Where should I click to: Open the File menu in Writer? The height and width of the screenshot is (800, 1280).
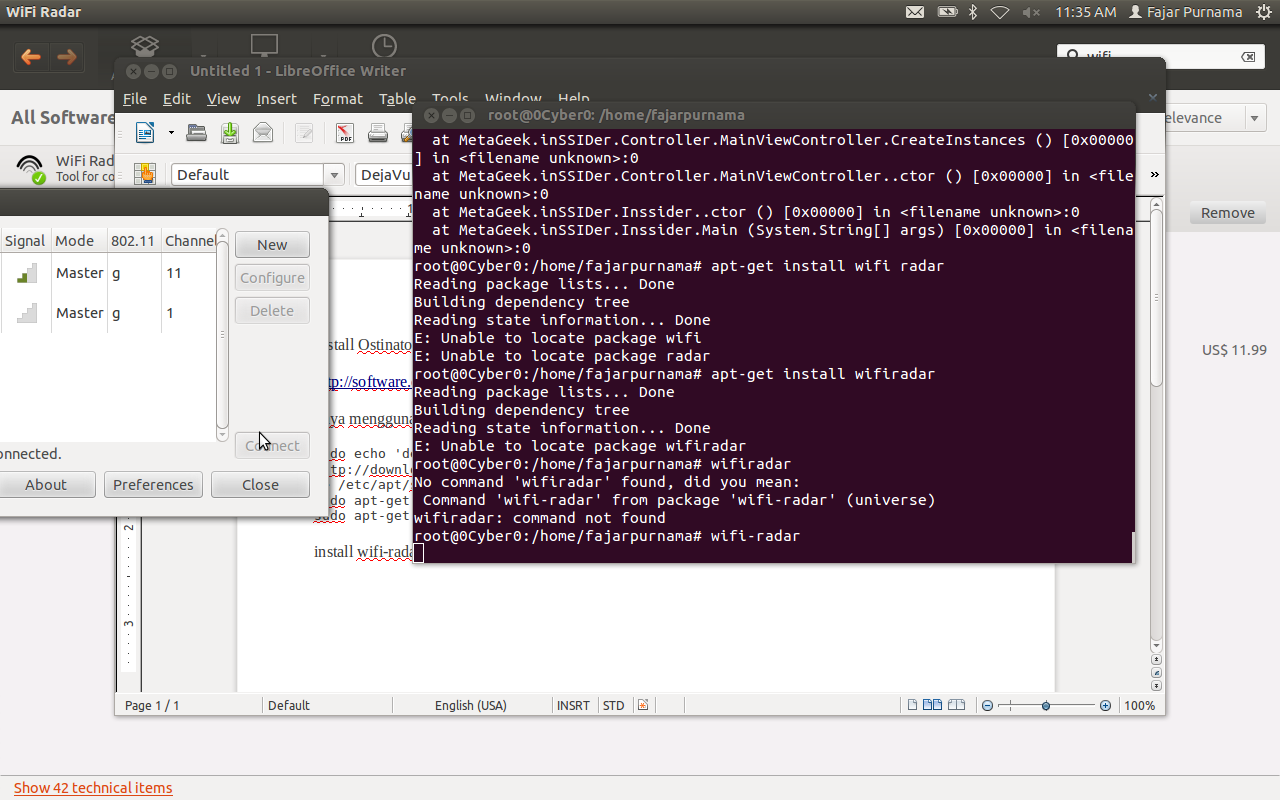point(135,98)
